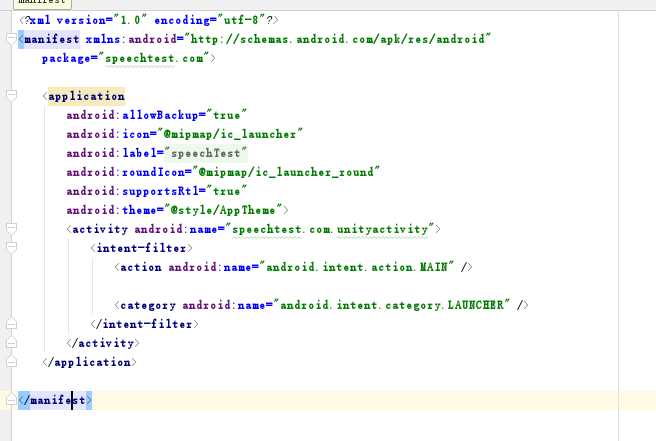Click the opening intent-filter tag
656x441 pixels.
coord(141,248)
